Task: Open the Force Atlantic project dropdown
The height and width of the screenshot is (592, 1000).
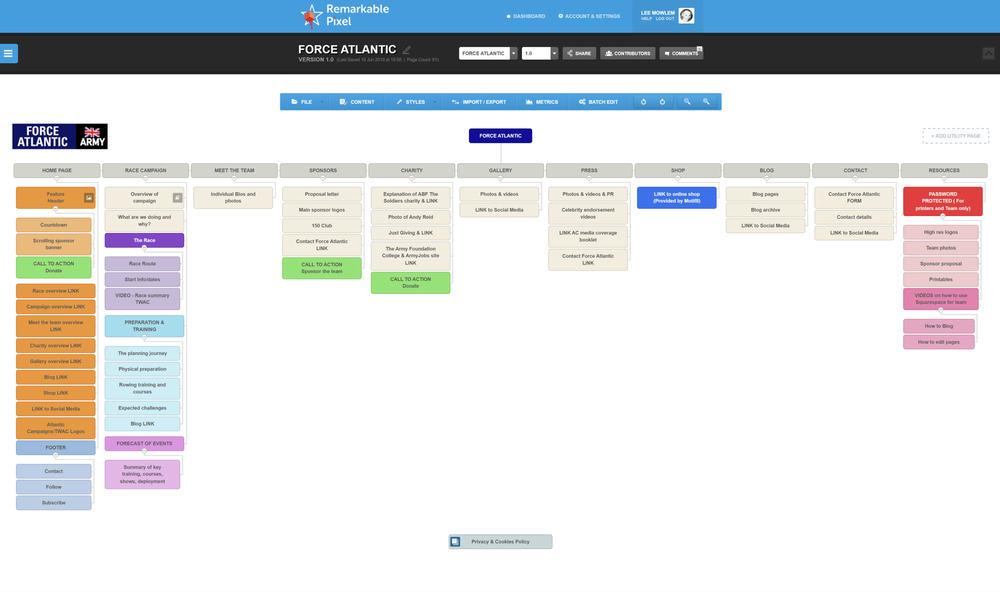Action: (x=513, y=54)
